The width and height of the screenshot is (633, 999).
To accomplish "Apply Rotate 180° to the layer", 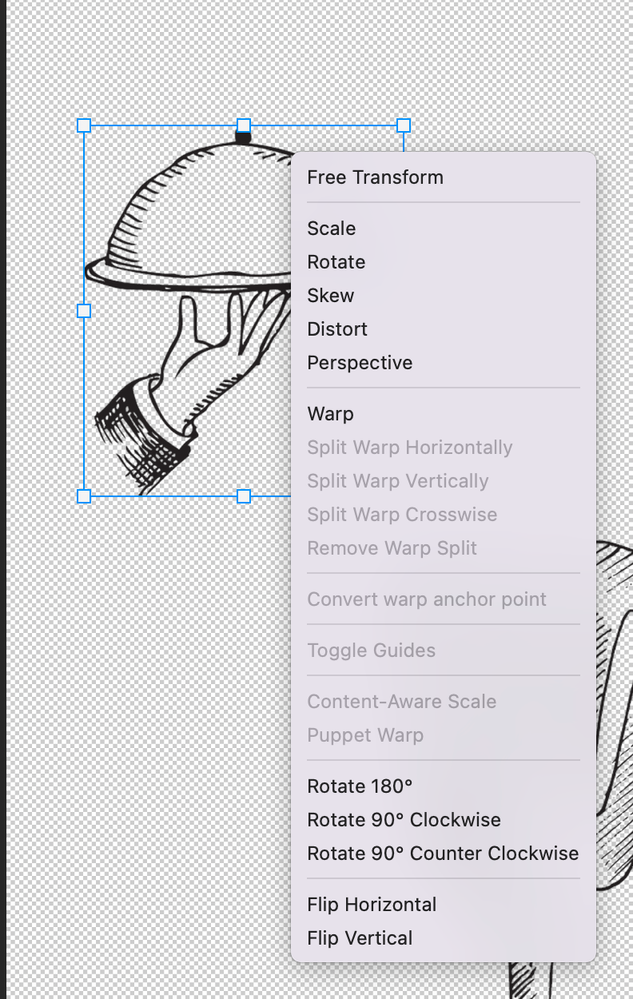I will (x=360, y=786).
